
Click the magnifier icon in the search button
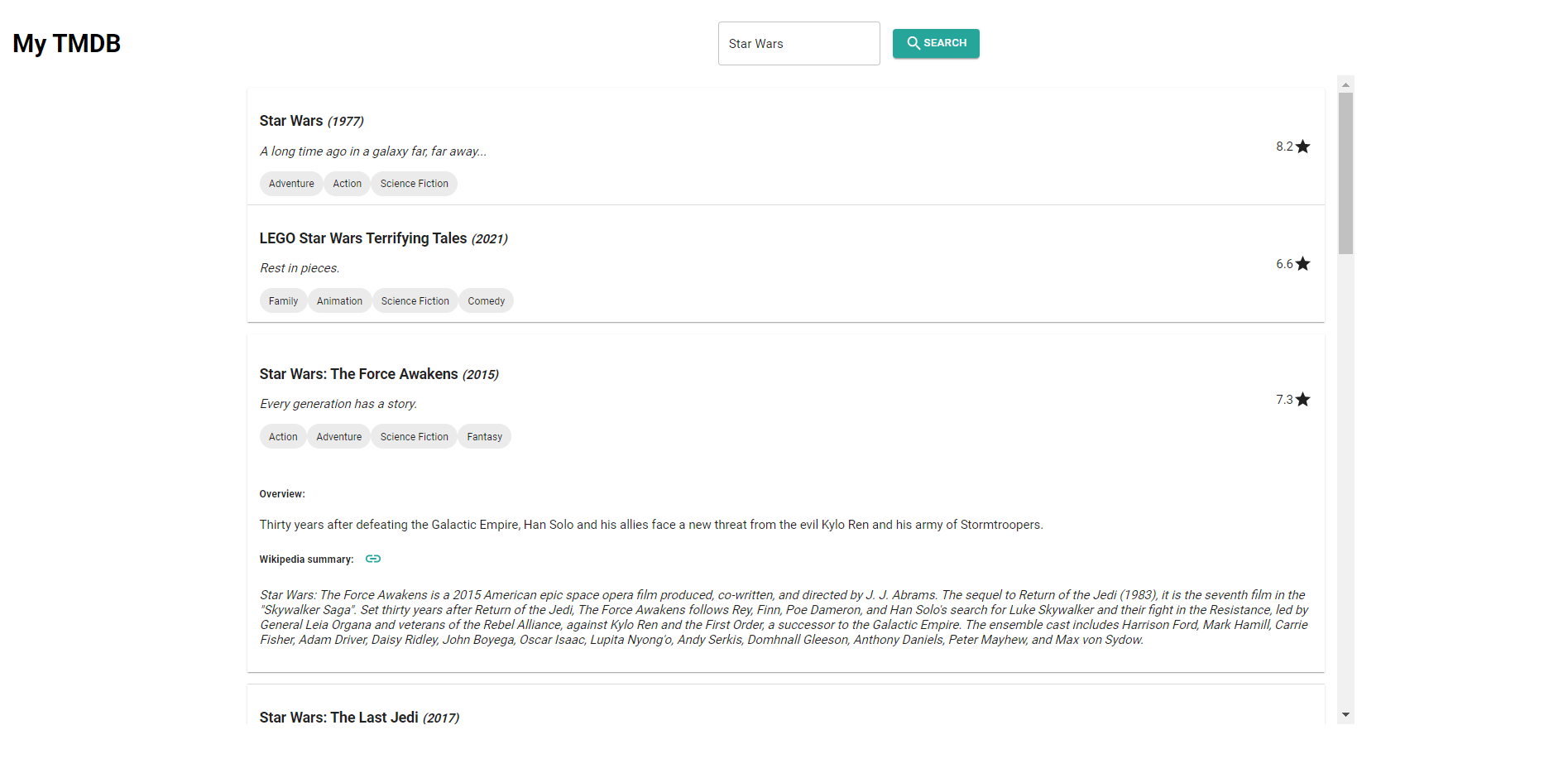(913, 43)
